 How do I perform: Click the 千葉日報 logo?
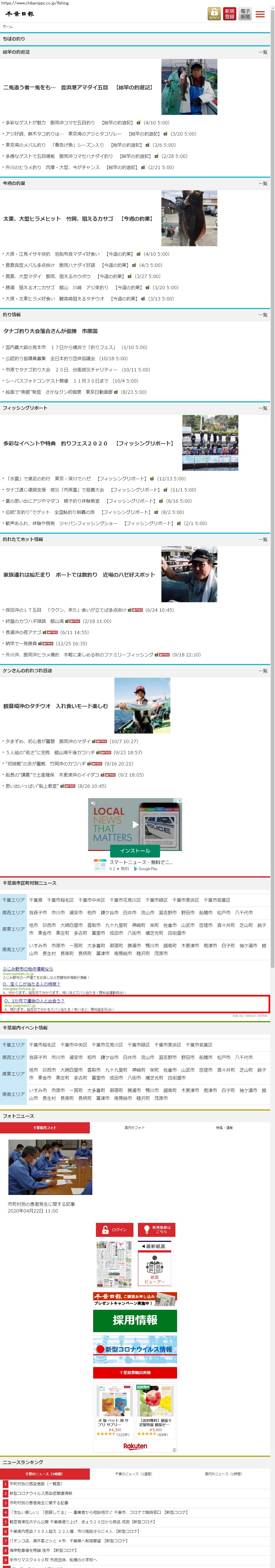[x=20, y=14]
